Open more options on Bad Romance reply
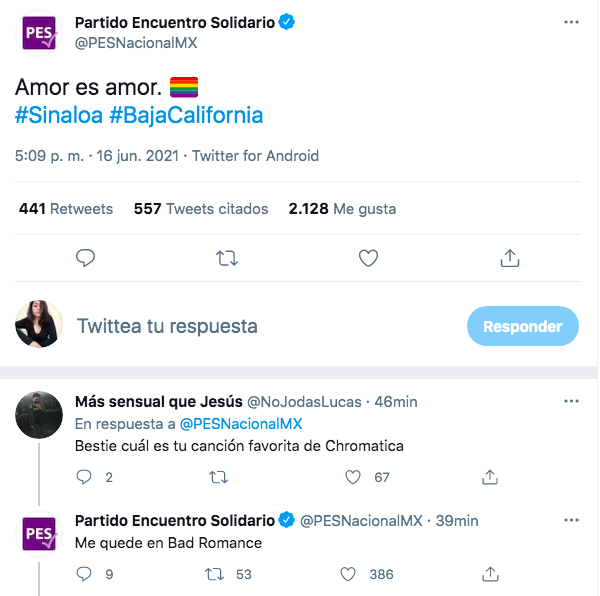The image size is (600, 596). tap(571, 520)
